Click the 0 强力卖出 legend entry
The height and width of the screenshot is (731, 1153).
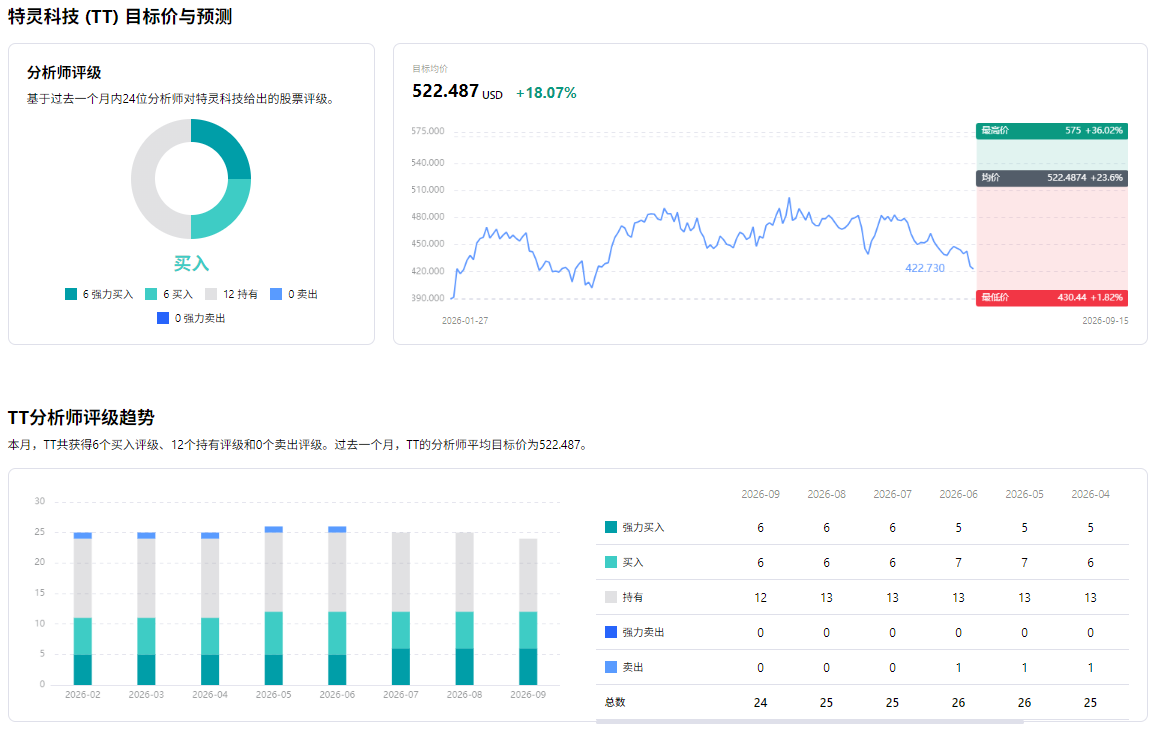(191, 318)
